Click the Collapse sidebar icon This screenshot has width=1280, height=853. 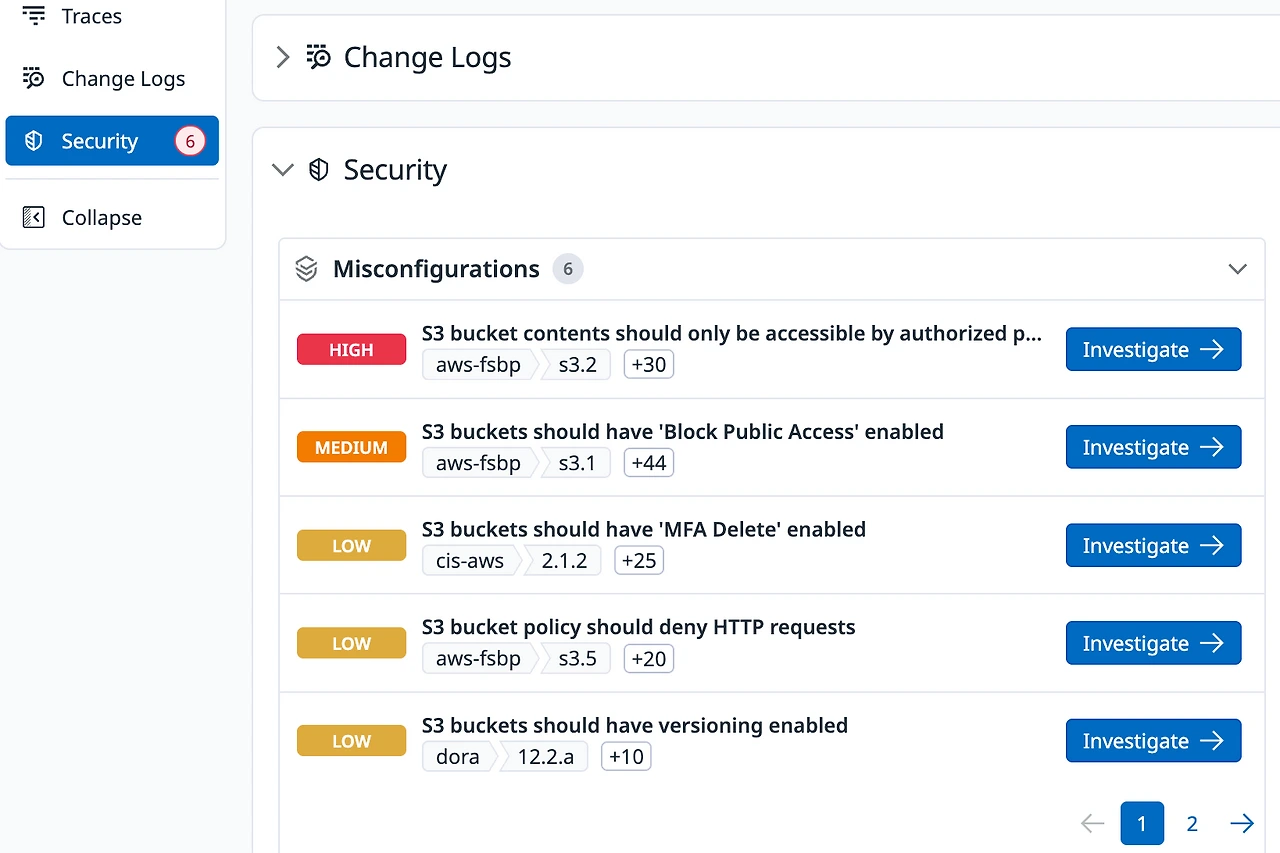coord(33,216)
